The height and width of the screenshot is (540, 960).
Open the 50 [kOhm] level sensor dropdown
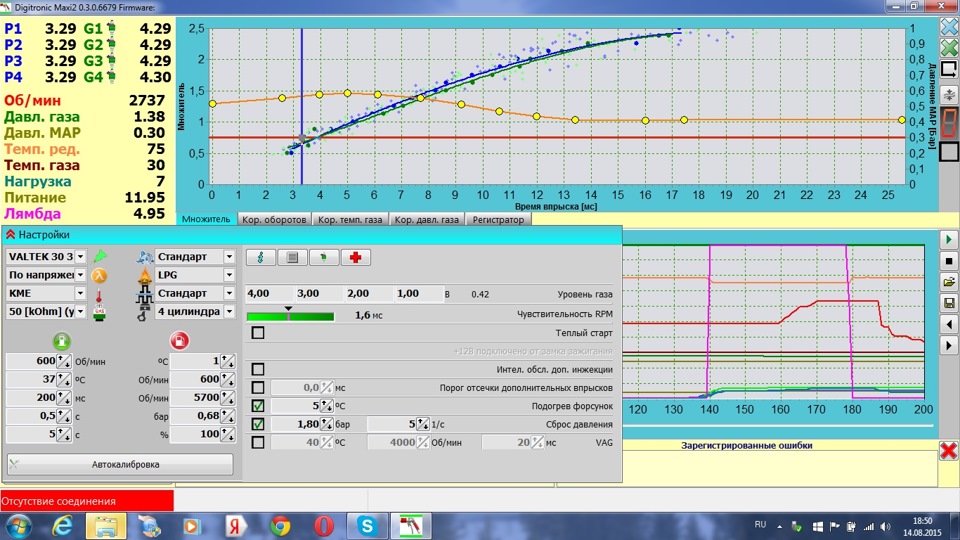[x=80, y=312]
